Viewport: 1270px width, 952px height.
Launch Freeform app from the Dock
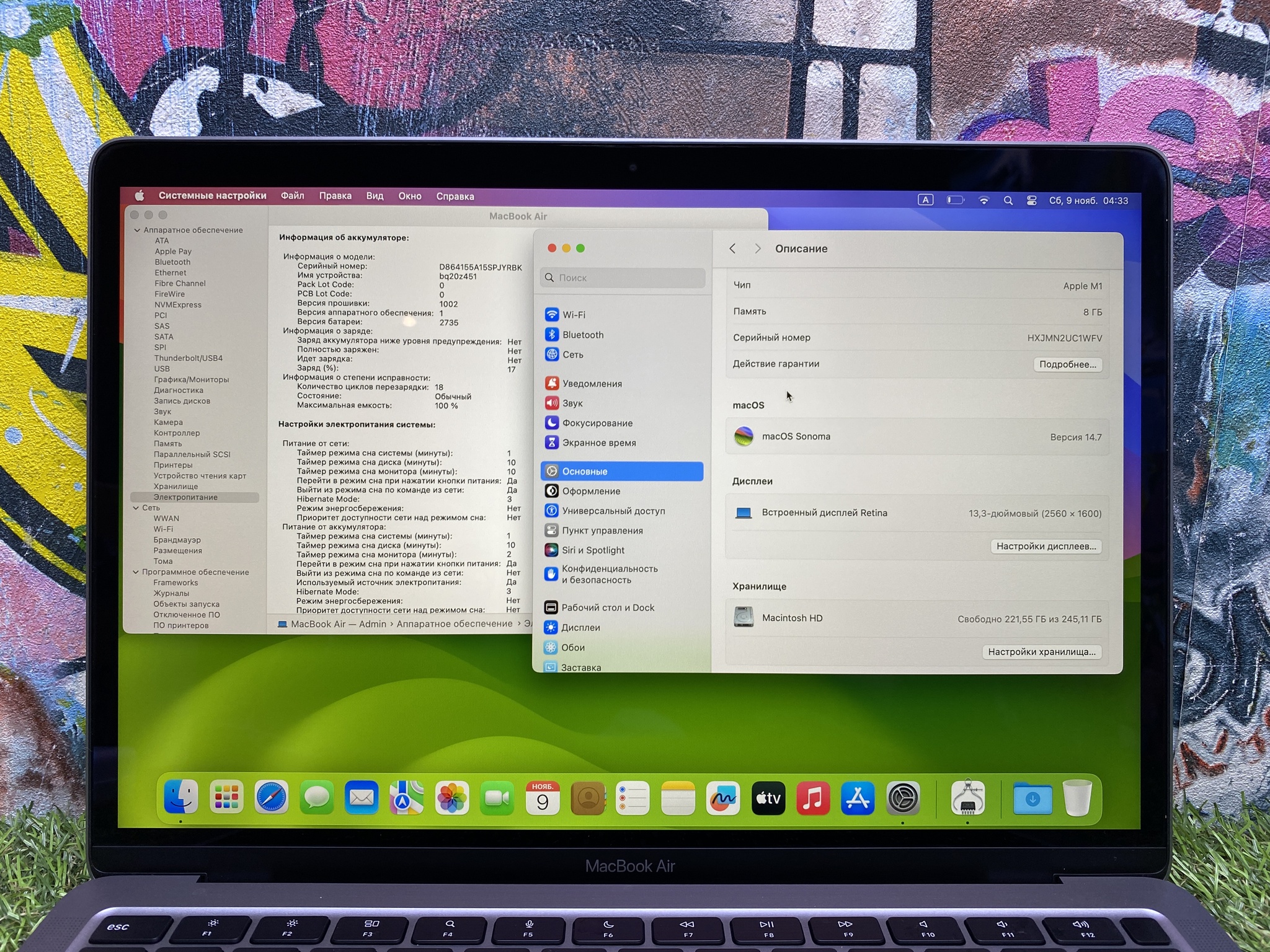tap(722, 798)
